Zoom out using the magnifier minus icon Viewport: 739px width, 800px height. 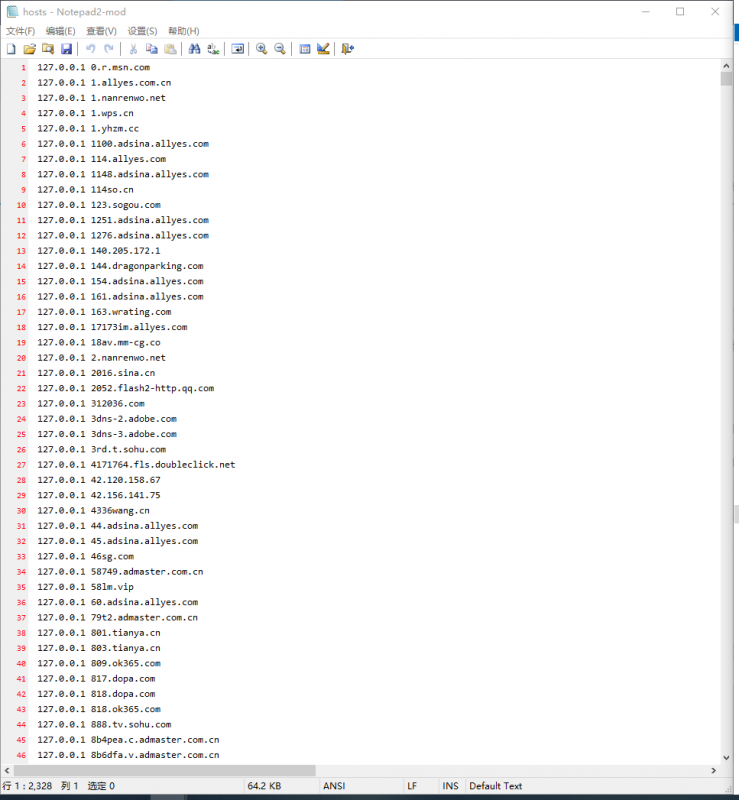(x=280, y=48)
